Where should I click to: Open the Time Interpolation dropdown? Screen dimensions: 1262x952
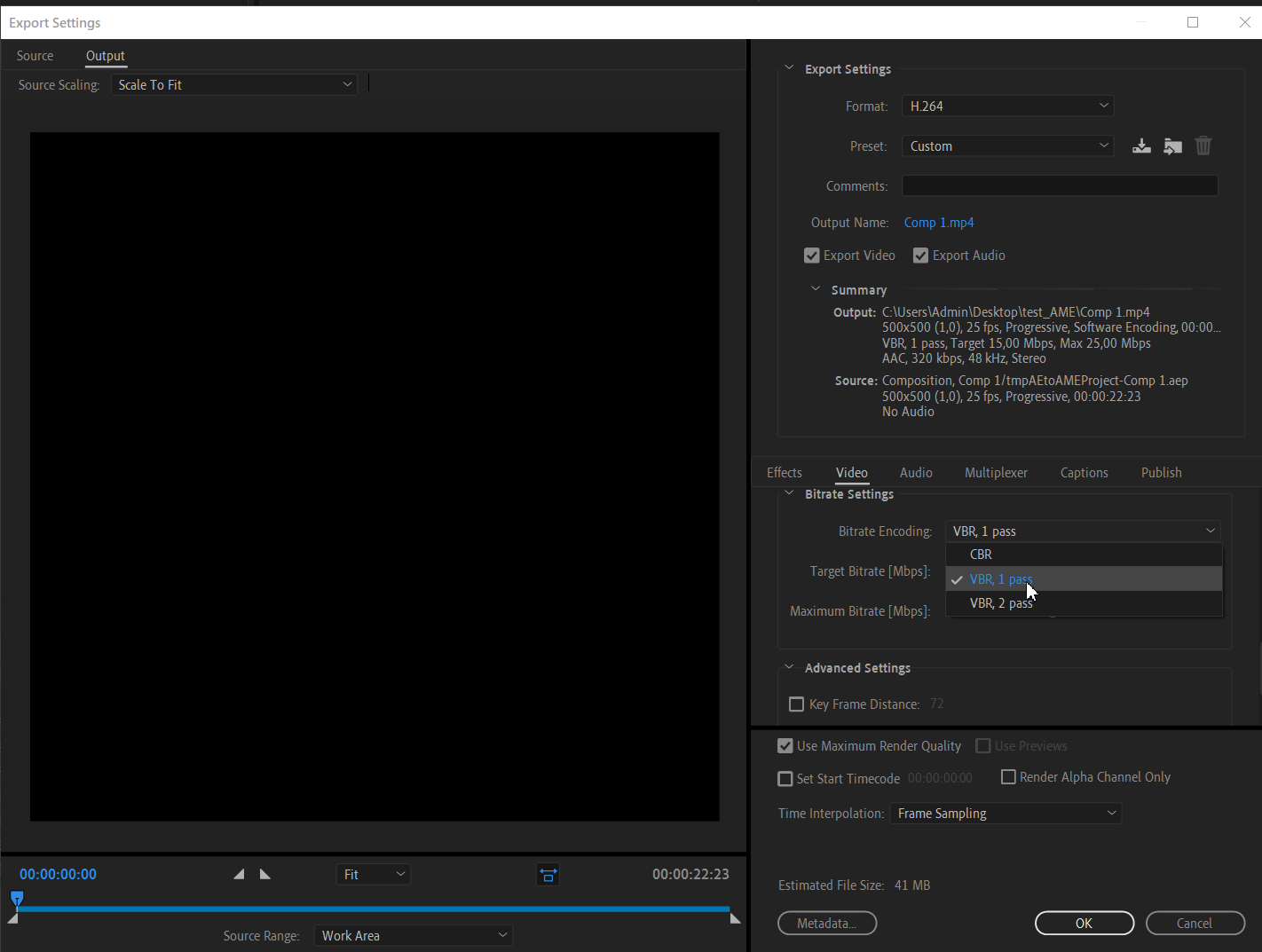coord(1006,814)
